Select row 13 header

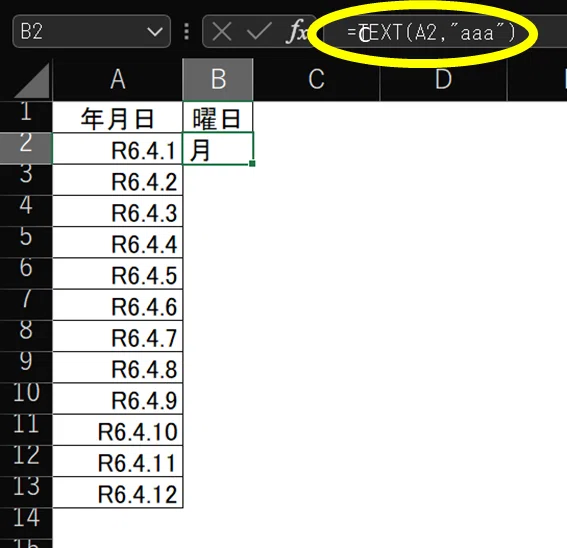[x=26, y=492]
